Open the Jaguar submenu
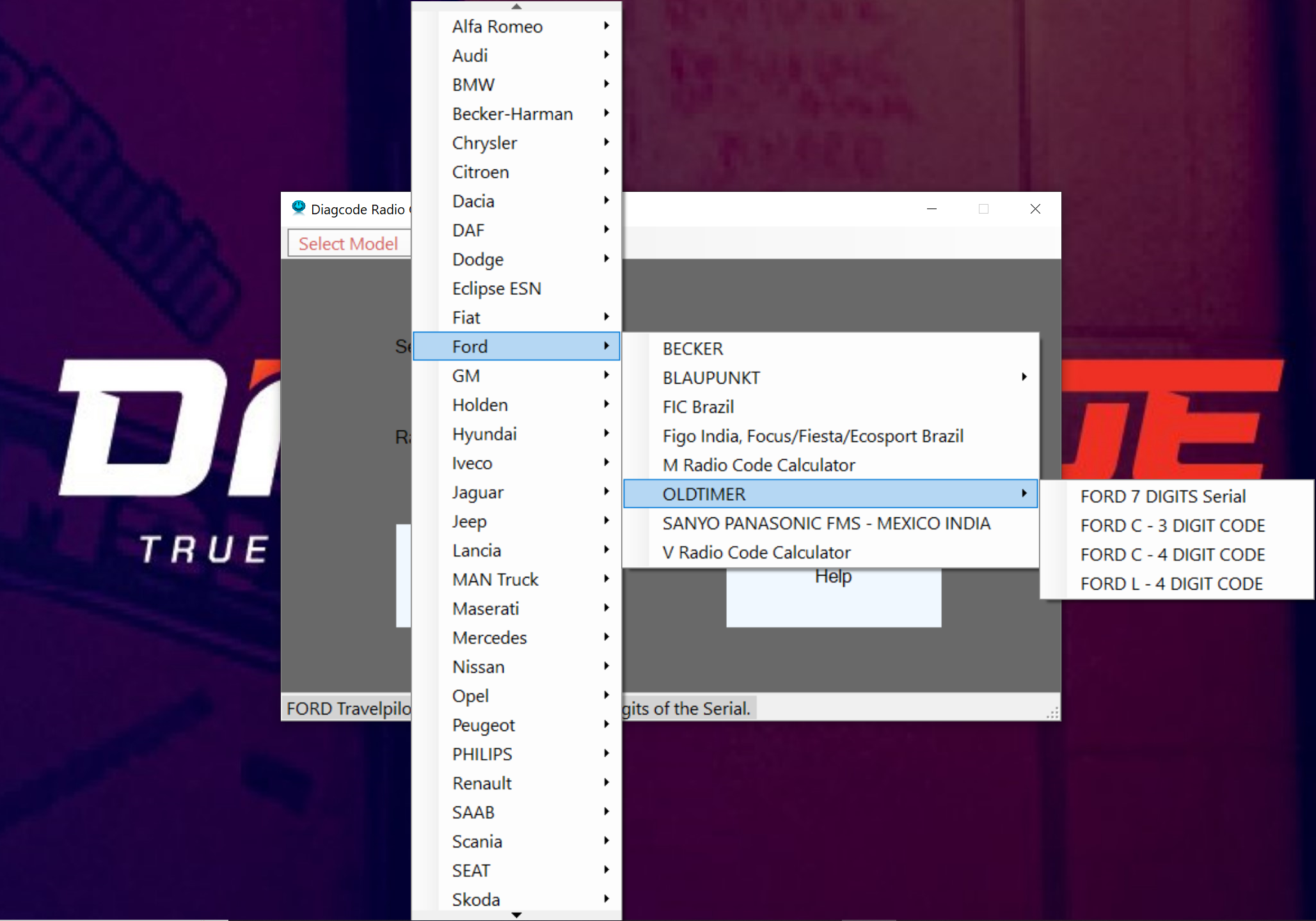Viewport: 1316px width, 921px height. point(516,492)
